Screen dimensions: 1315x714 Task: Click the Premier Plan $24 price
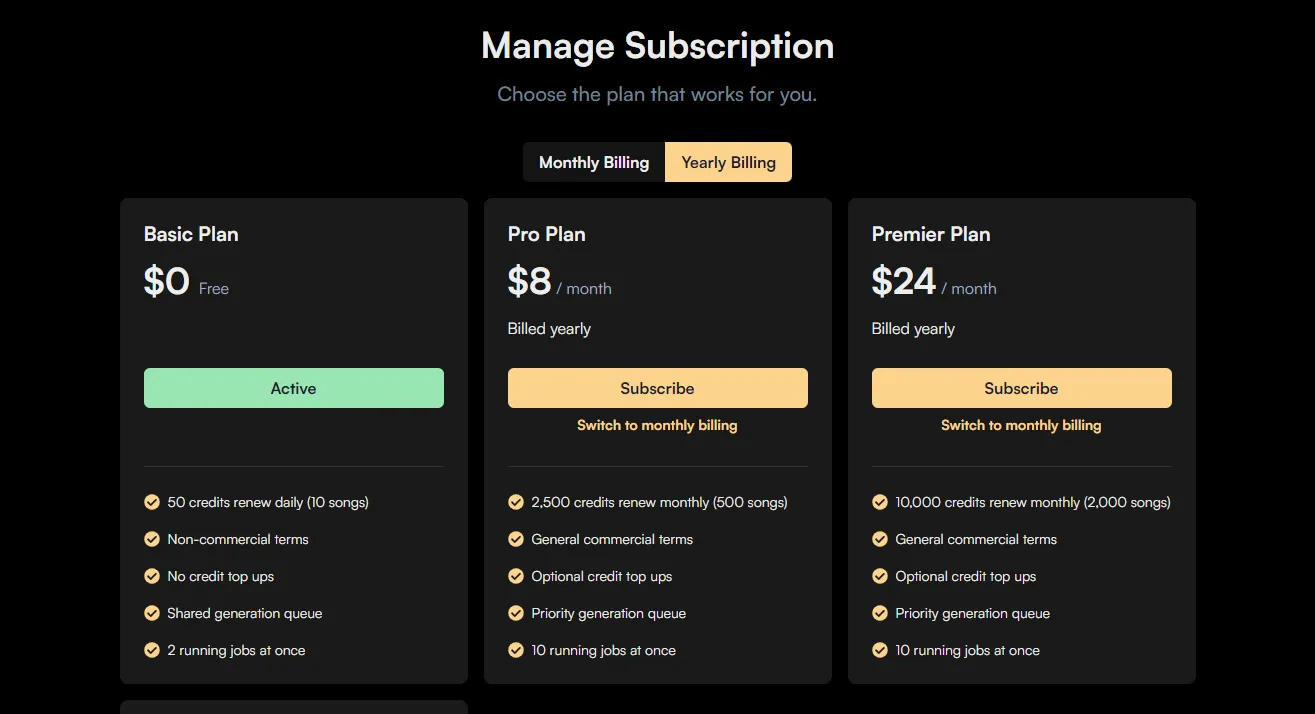pos(904,282)
